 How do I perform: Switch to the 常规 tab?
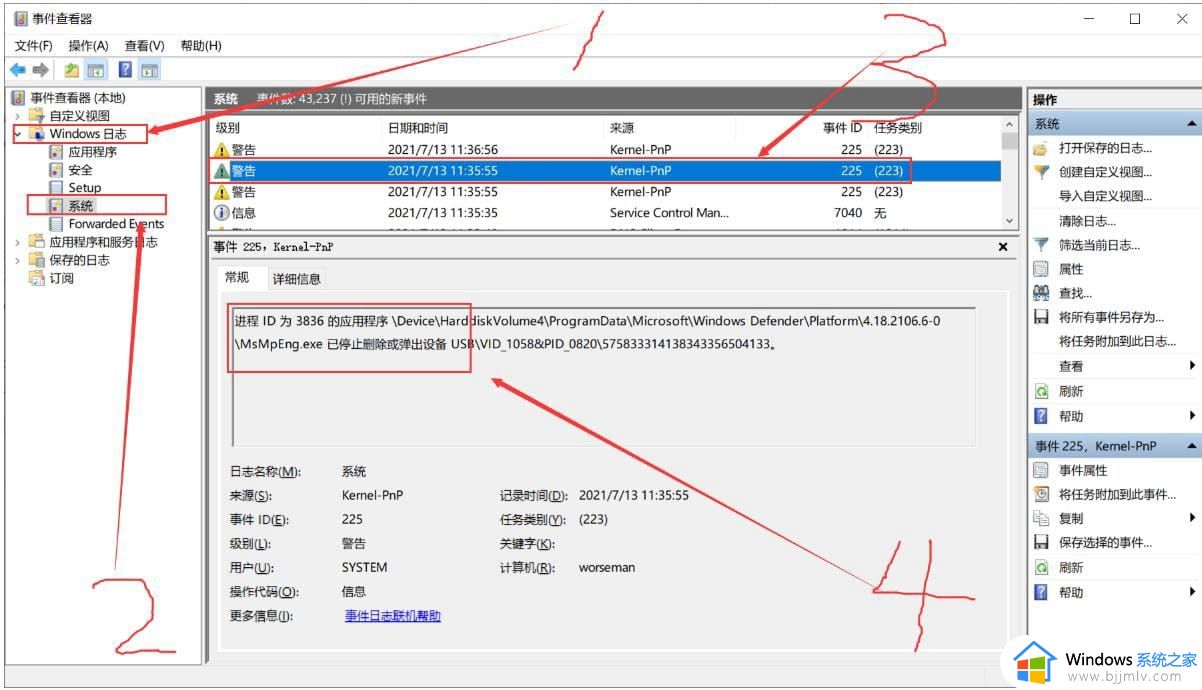(237, 277)
